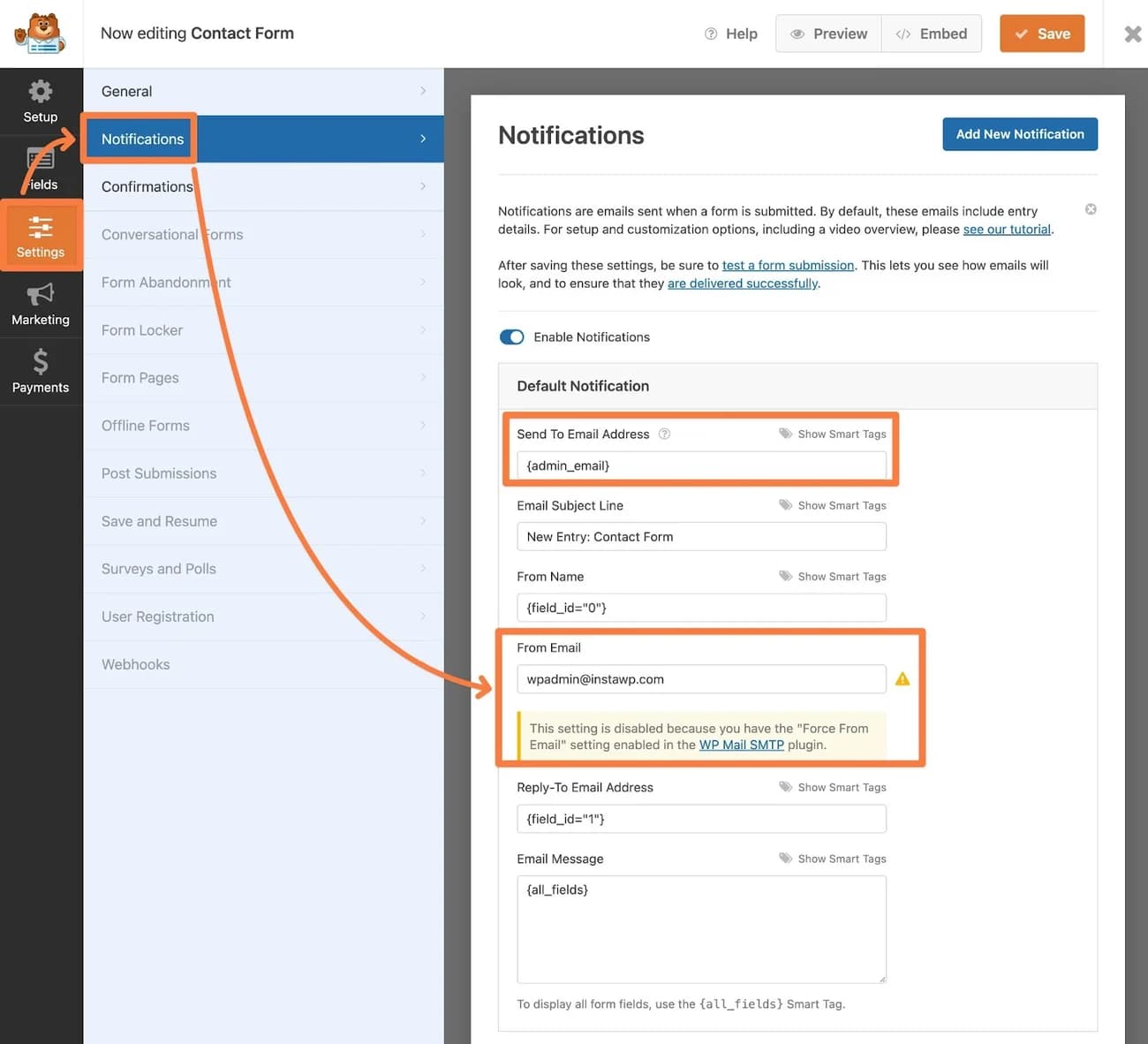Open Help from the top bar
The image size is (1148, 1044).
(x=731, y=33)
